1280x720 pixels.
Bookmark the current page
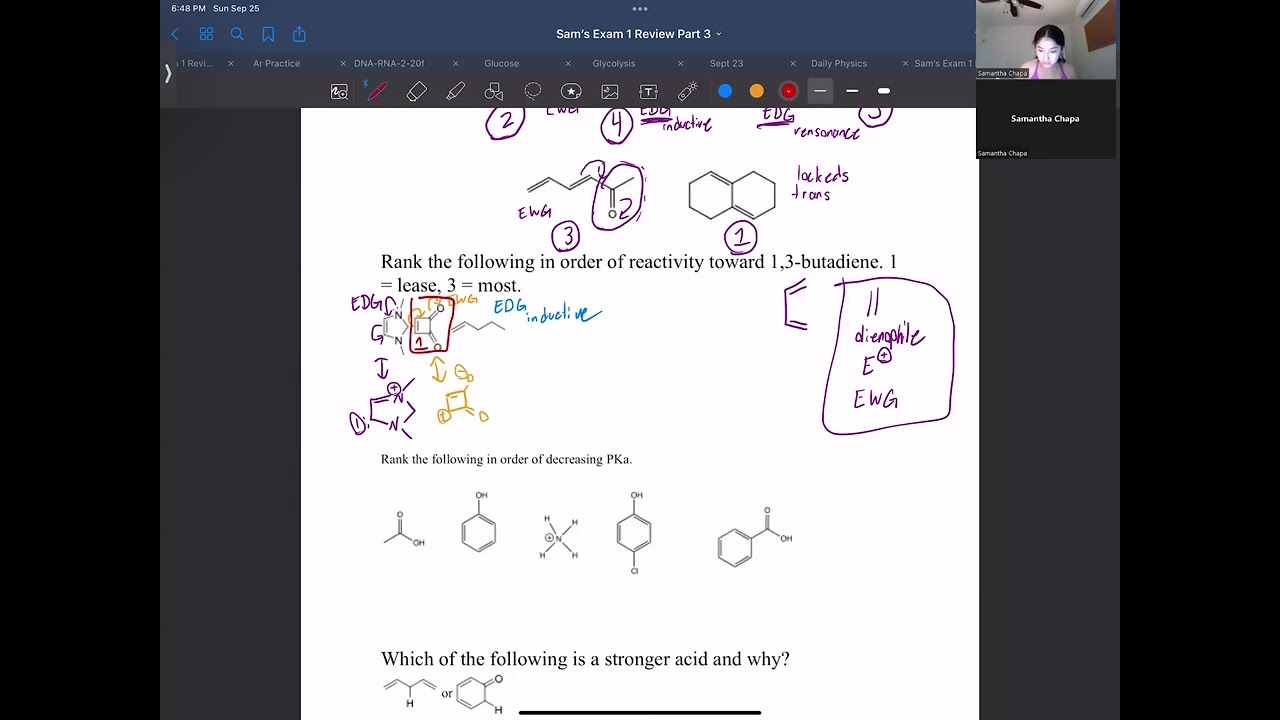(268, 34)
